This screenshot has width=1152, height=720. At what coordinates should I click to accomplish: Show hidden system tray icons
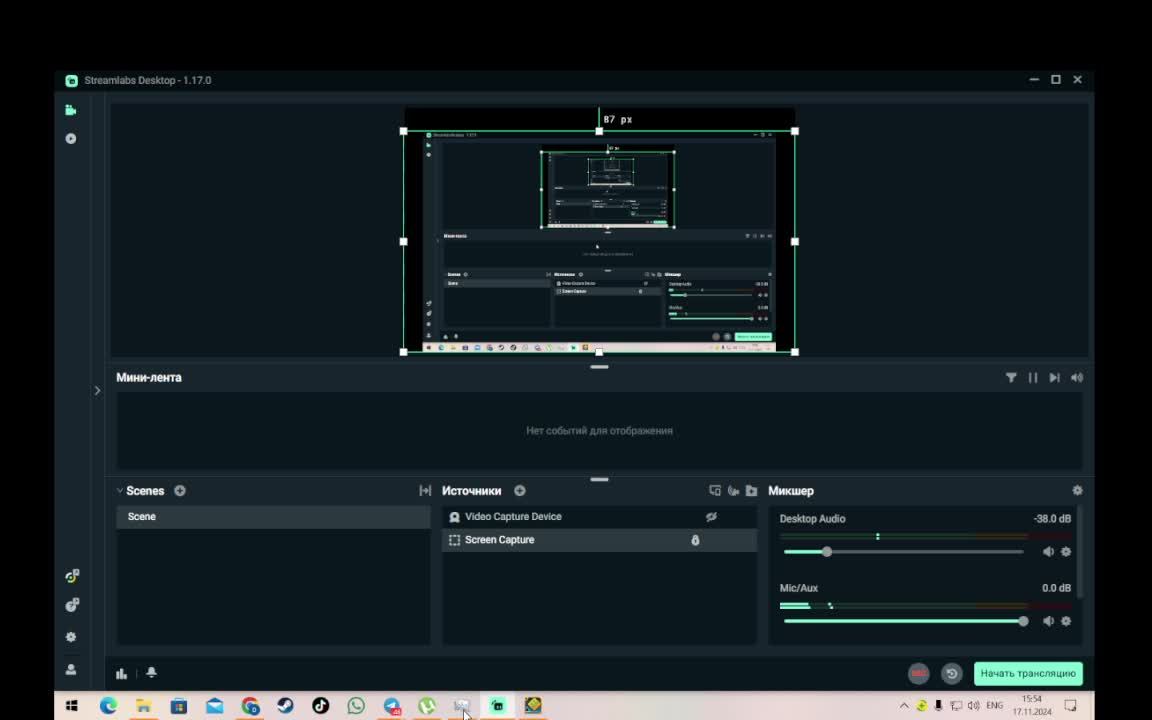(904, 706)
